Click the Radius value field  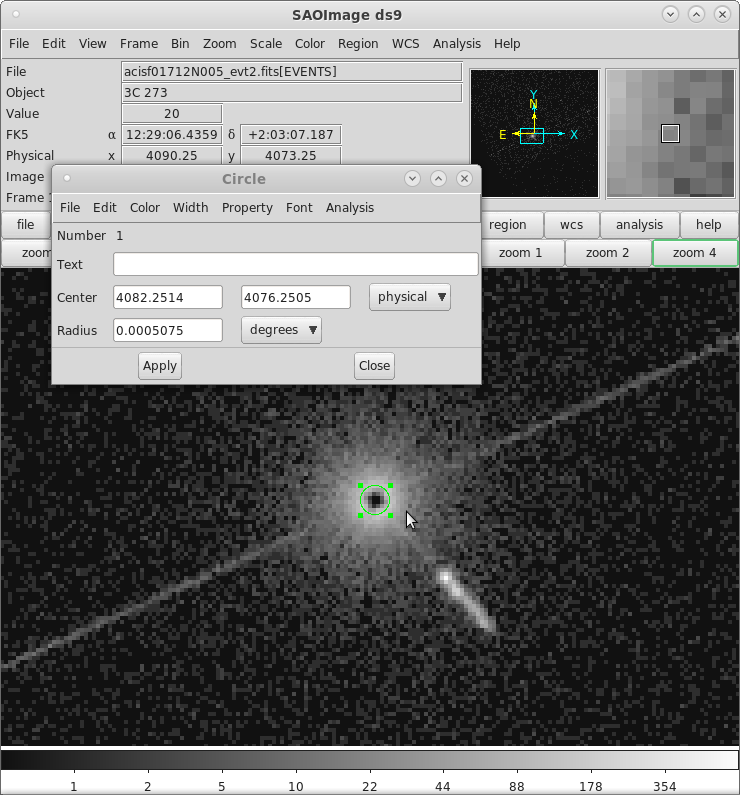pos(168,330)
